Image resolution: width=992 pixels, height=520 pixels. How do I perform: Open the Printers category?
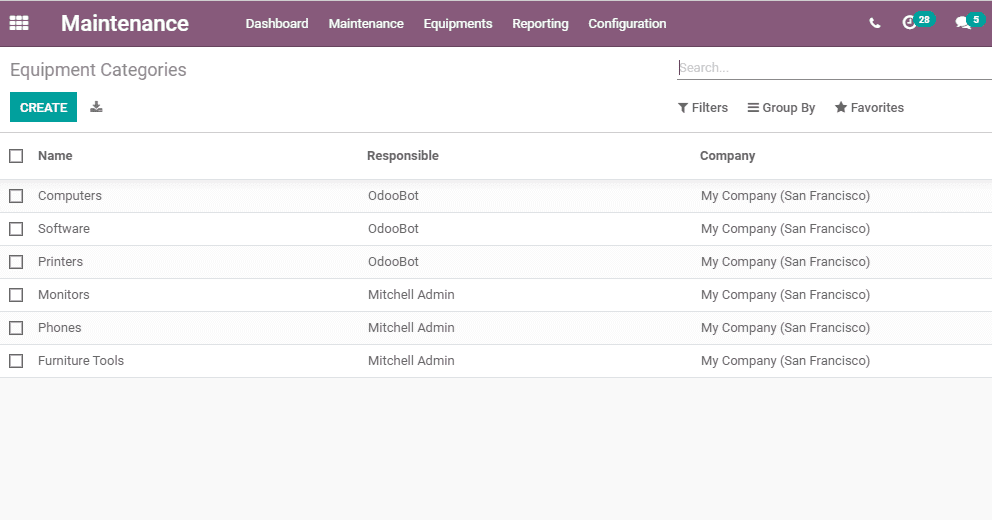(60, 262)
